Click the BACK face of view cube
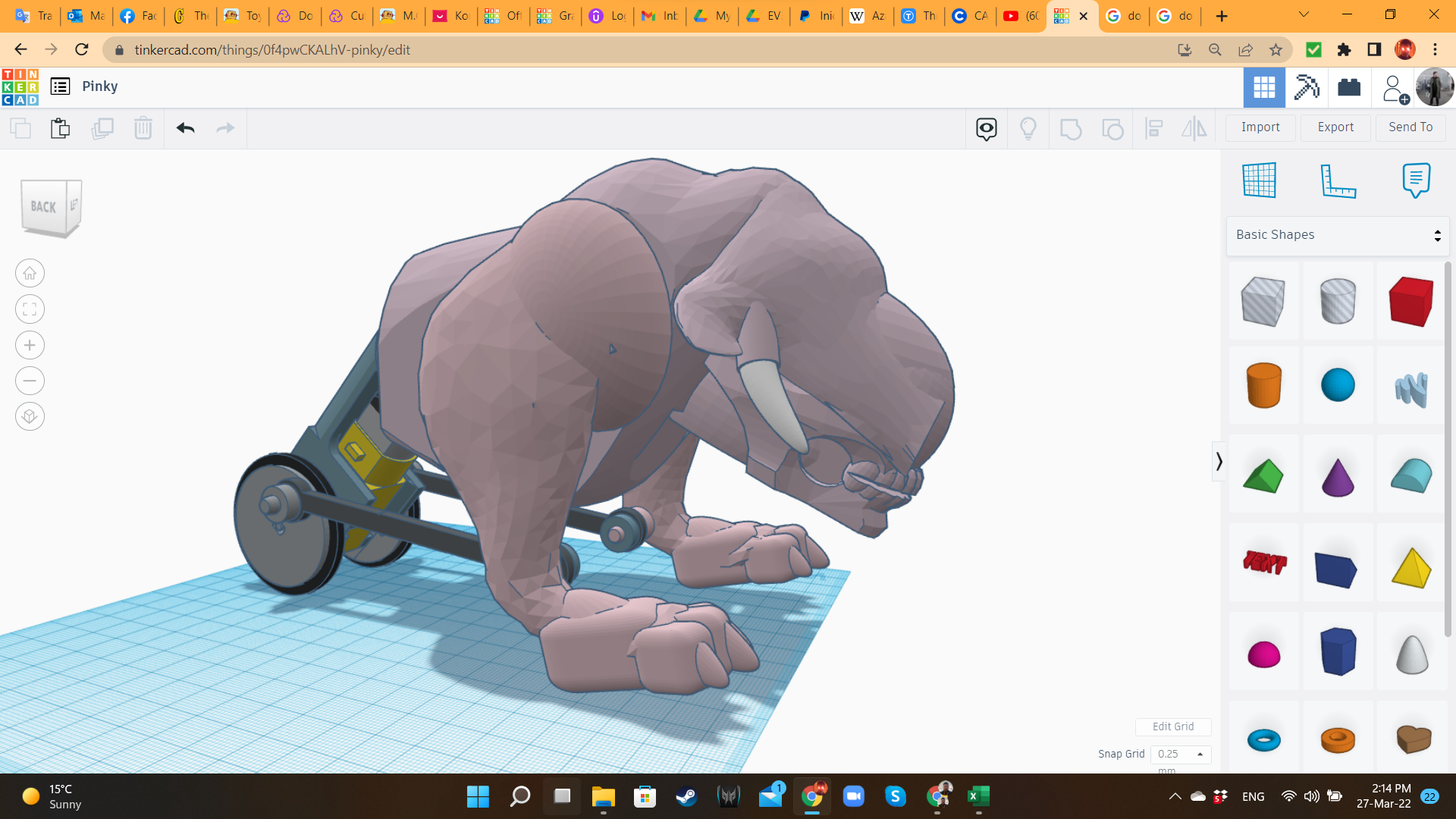The height and width of the screenshot is (819, 1456). click(x=44, y=207)
